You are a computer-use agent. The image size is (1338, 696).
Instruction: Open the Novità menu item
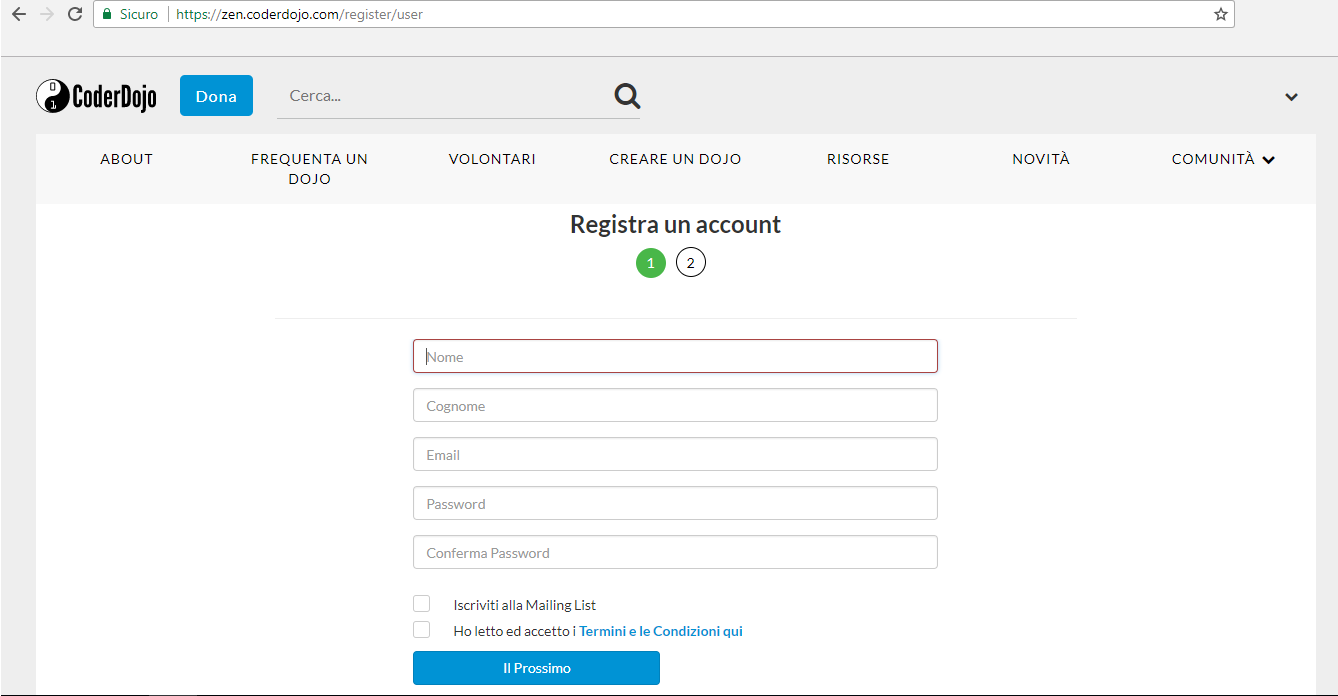(1041, 159)
